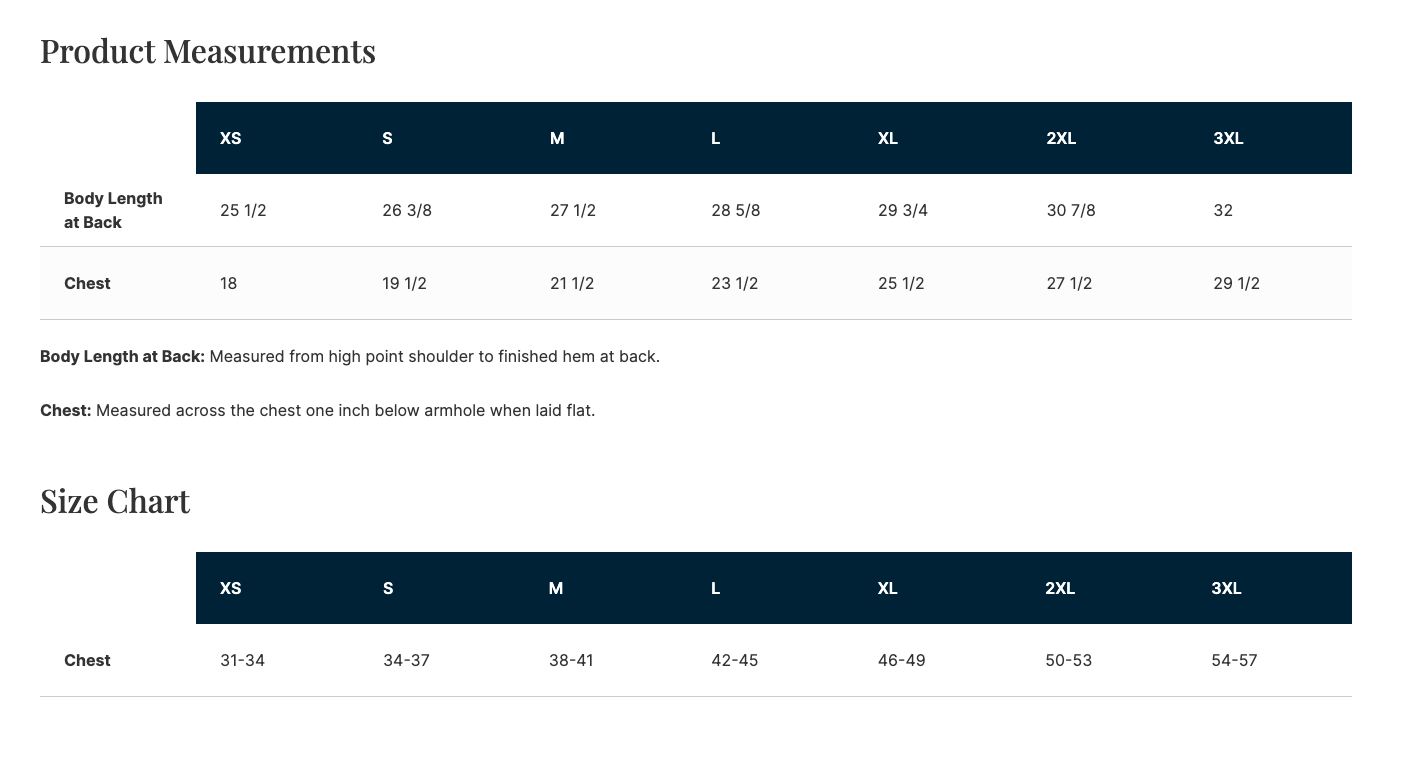Screen dimensions: 1401x757
Task: Click the chest measurement description sentence
Action: [x=345, y=410]
